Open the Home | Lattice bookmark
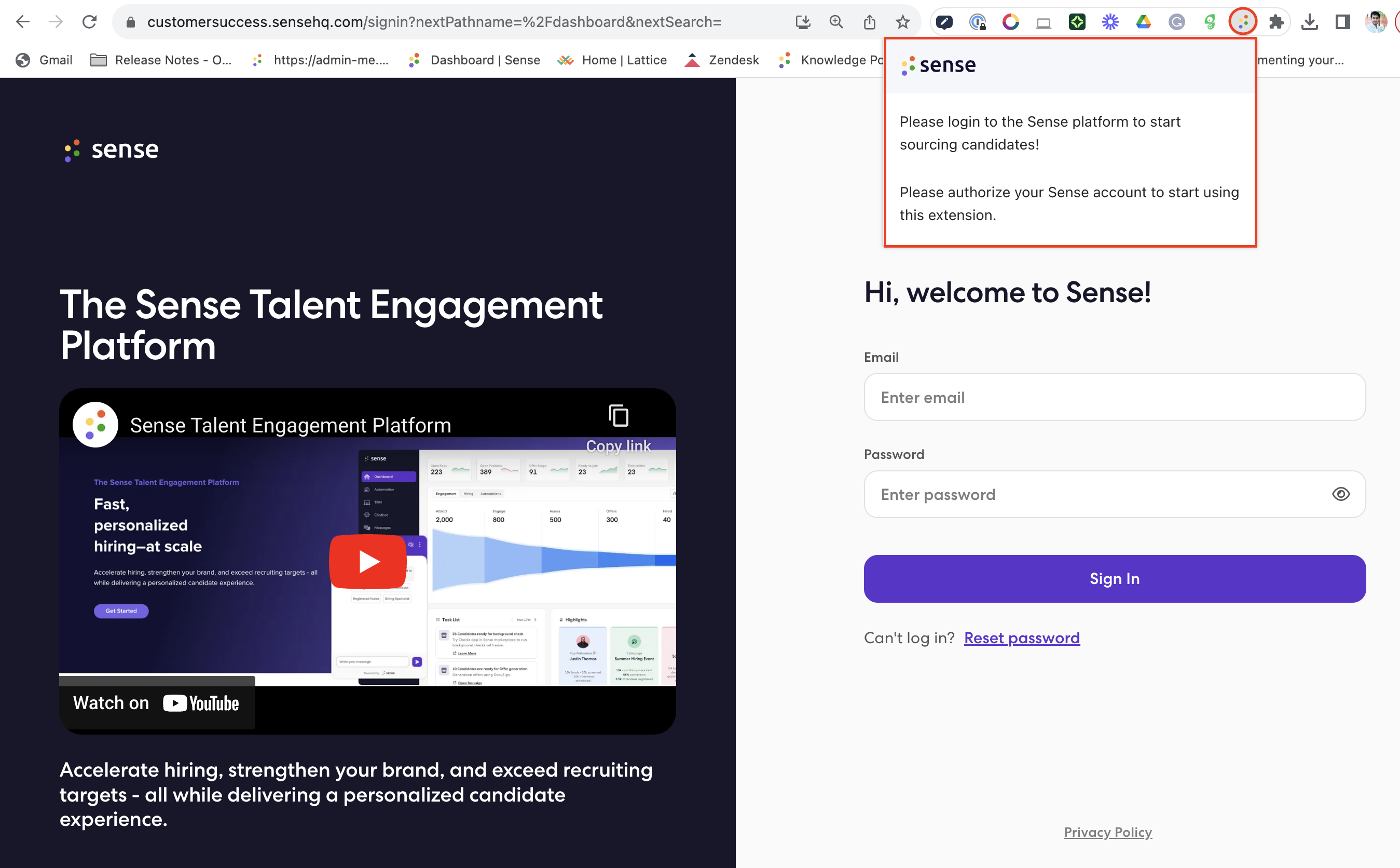The height and width of the screenshot is (868, 1400). pyautogui.click(x=612, y=60)
